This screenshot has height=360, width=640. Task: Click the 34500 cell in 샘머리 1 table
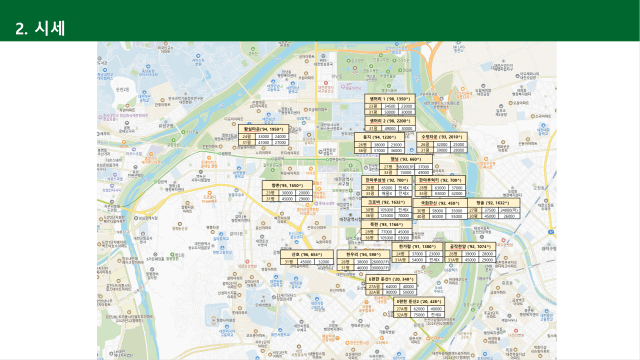point(389,106)
